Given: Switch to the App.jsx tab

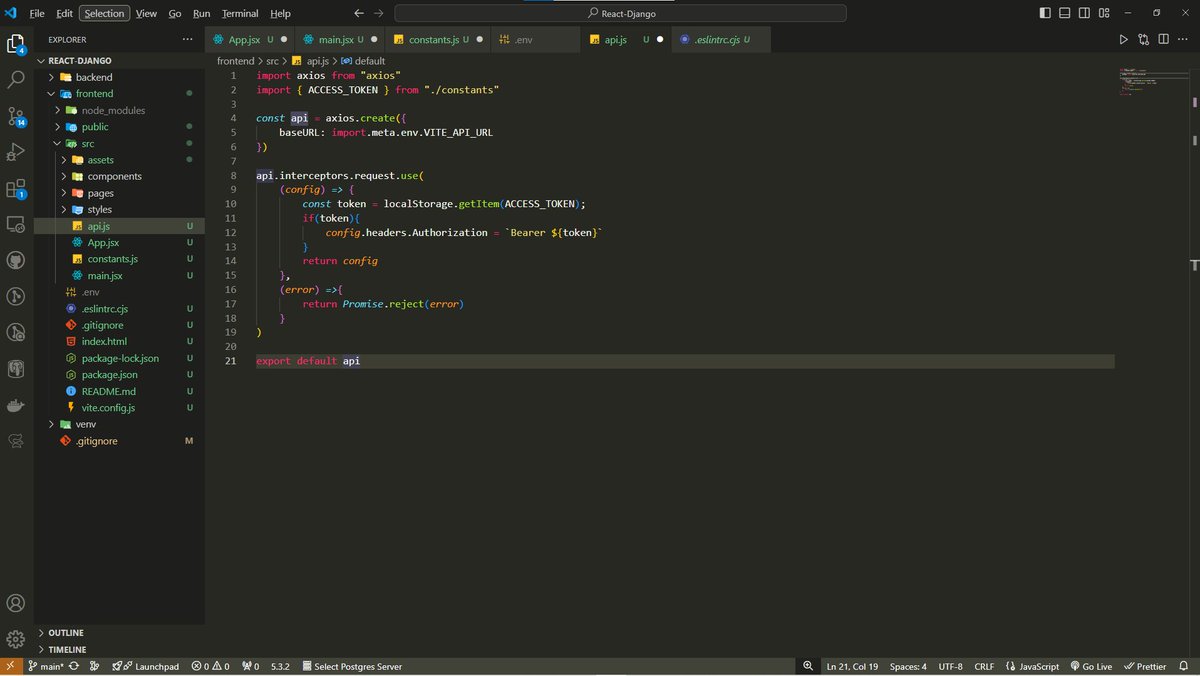Looking at the screenshot, I should 250,40.
